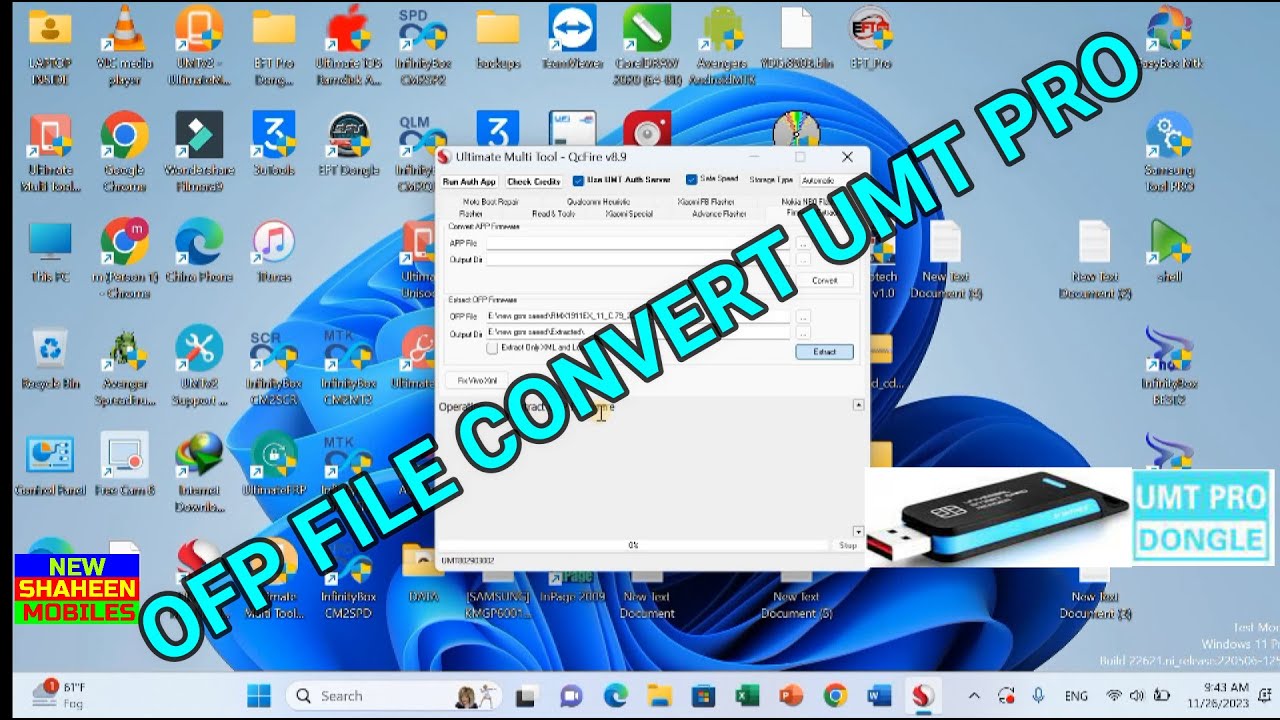Open the shell desktop shortcut
The height and width of the screenshot is (720, 1280).
tap(1169, 251)
